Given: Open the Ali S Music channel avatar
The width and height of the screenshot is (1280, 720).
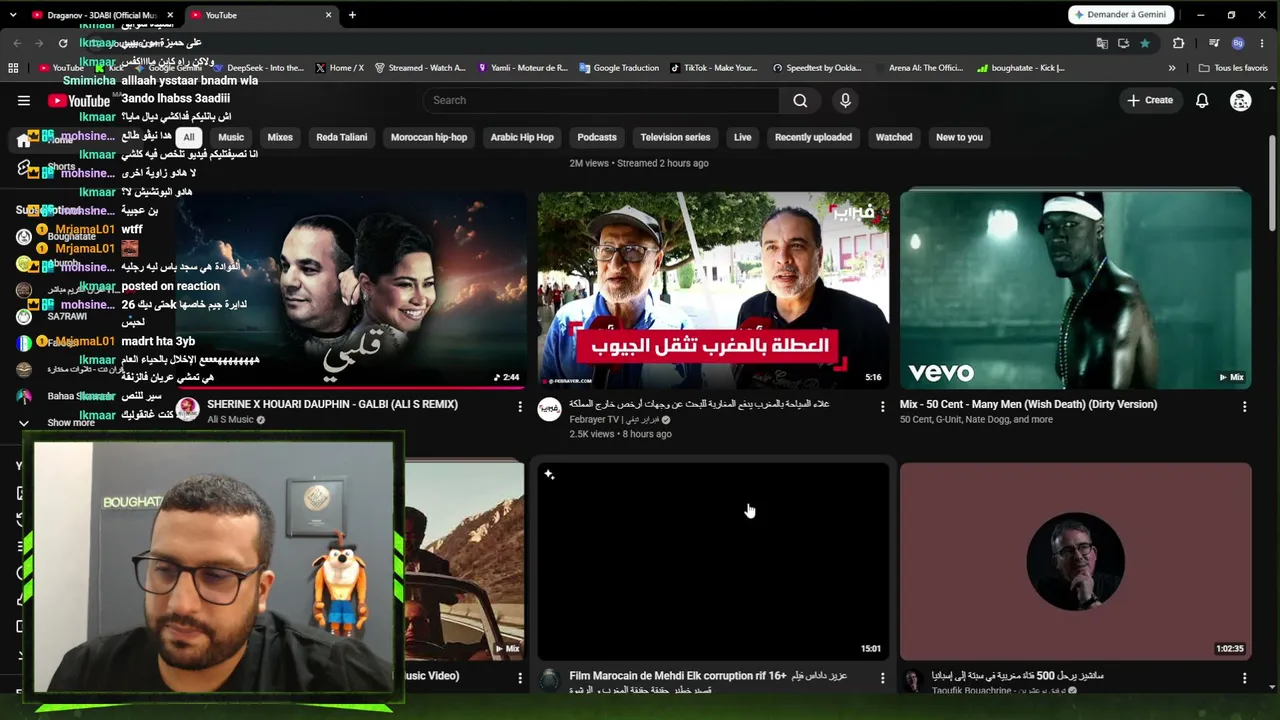Looking at the screenshot, I should pos(188,409).
